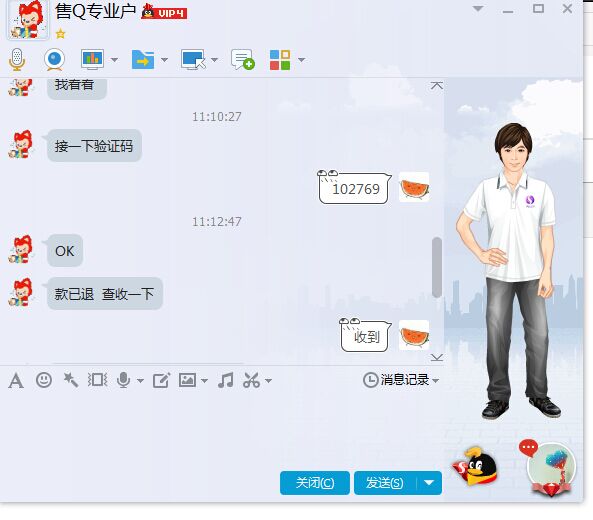Start remote desktop control icon
593x520 pixels.
click(193, 59)
